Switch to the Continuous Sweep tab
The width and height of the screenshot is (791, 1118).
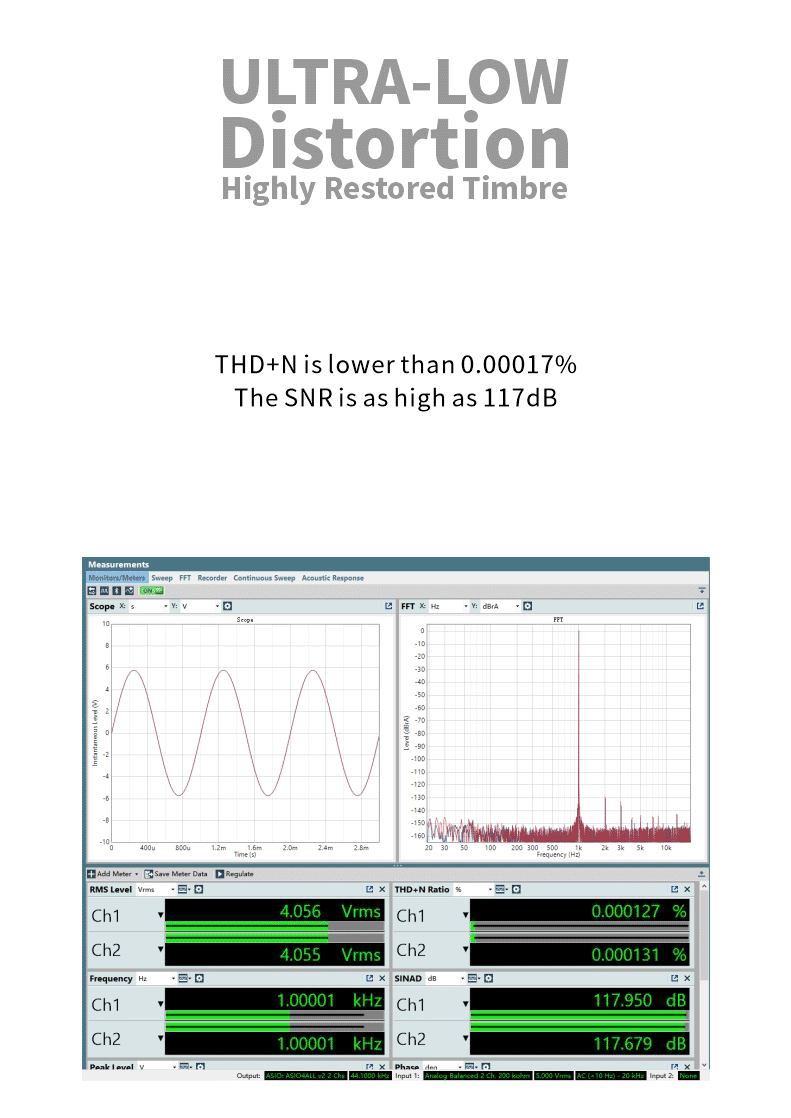click(264, 578)
